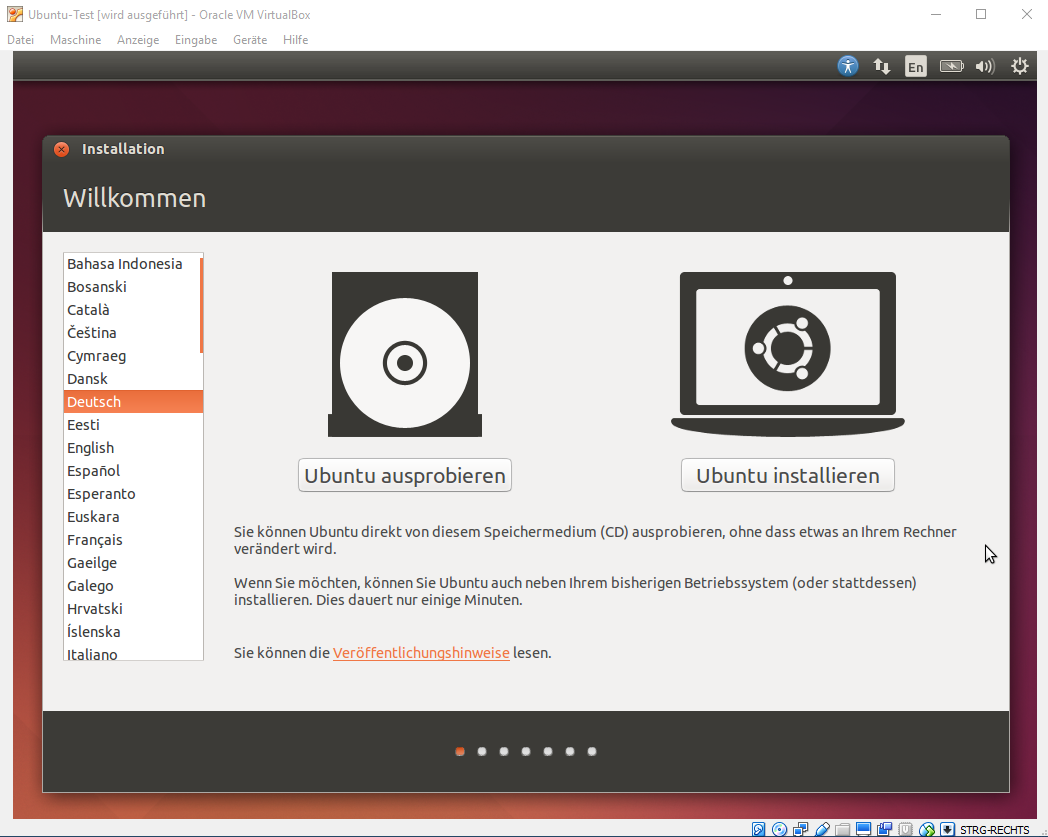The image size is (1048, 837).
Task: Click the hard disk activity icon in status bar
Action: [759, 829]
